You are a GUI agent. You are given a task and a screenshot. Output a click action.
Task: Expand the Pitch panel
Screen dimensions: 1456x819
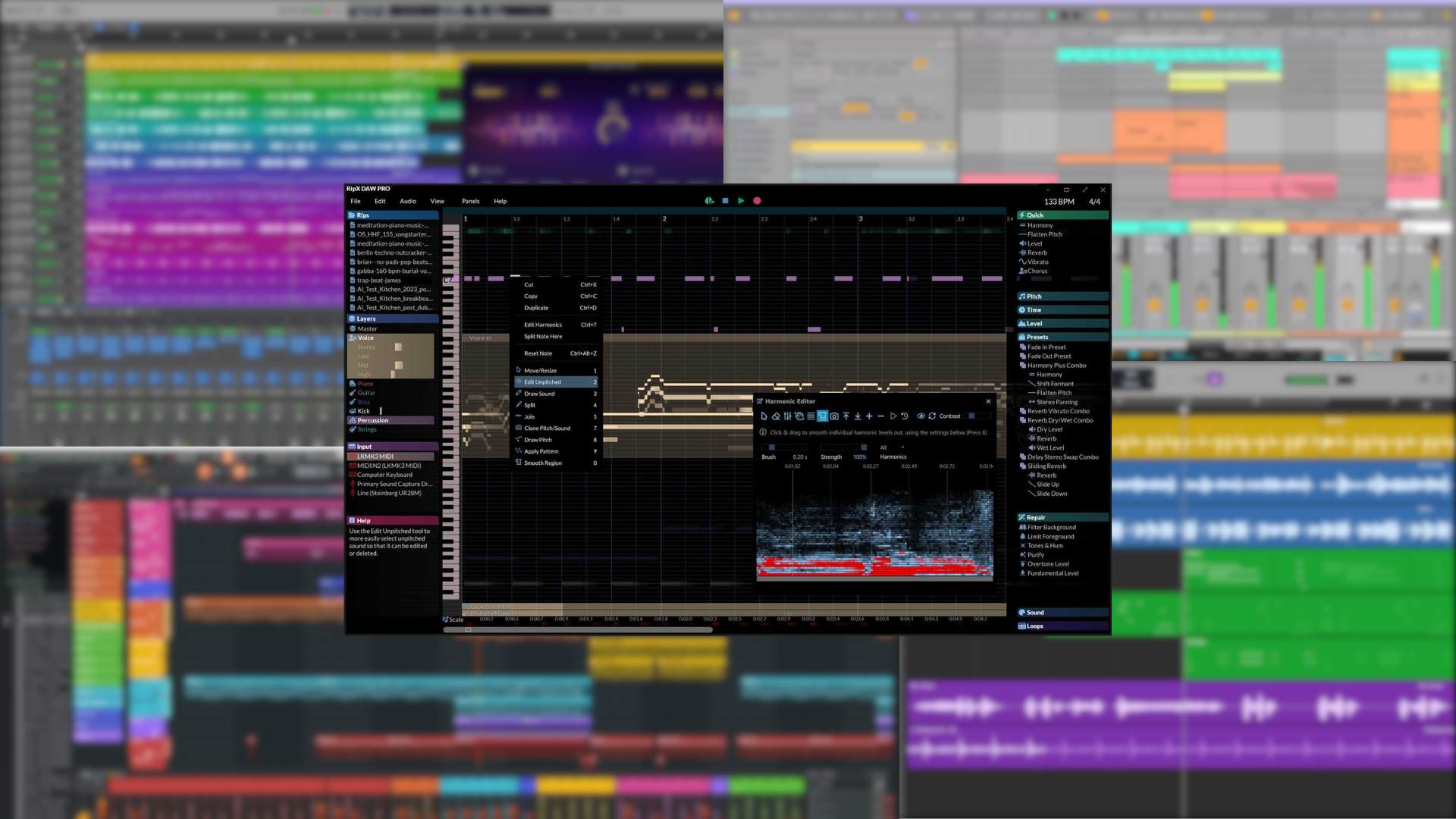pyautogui.click(x=1062, y=297)
